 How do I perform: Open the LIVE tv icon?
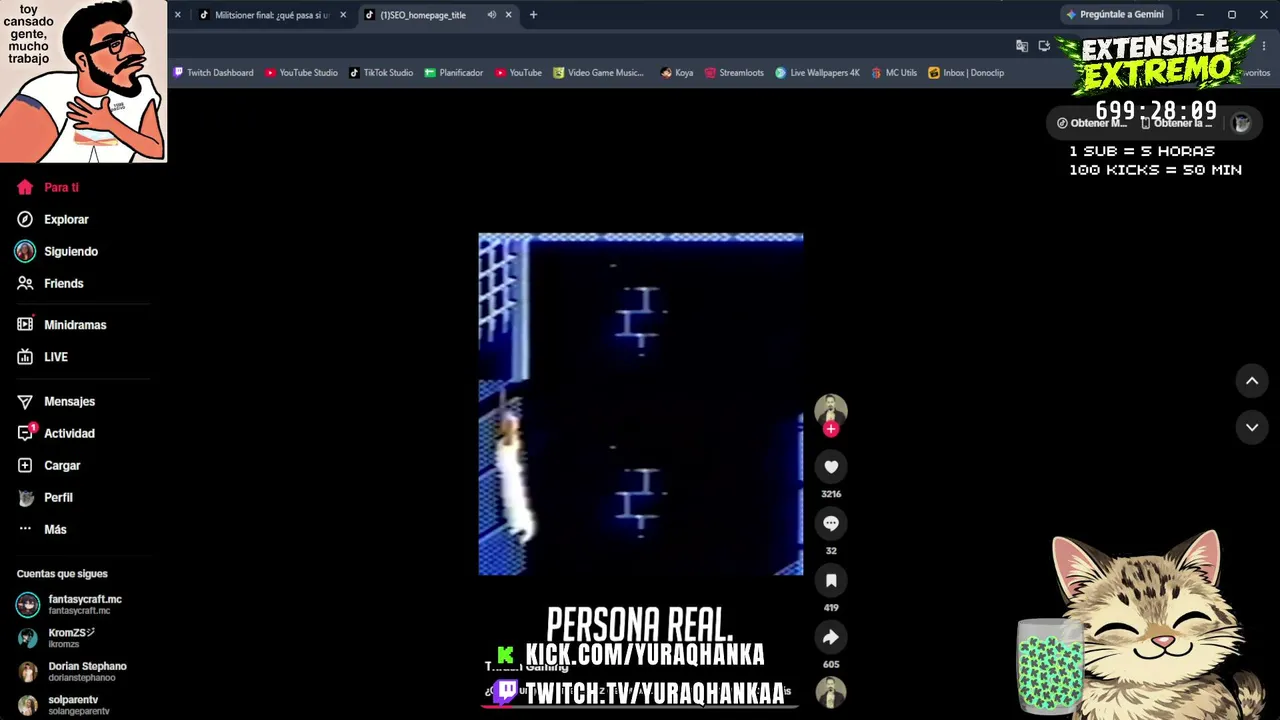click(x=25, y=357)
